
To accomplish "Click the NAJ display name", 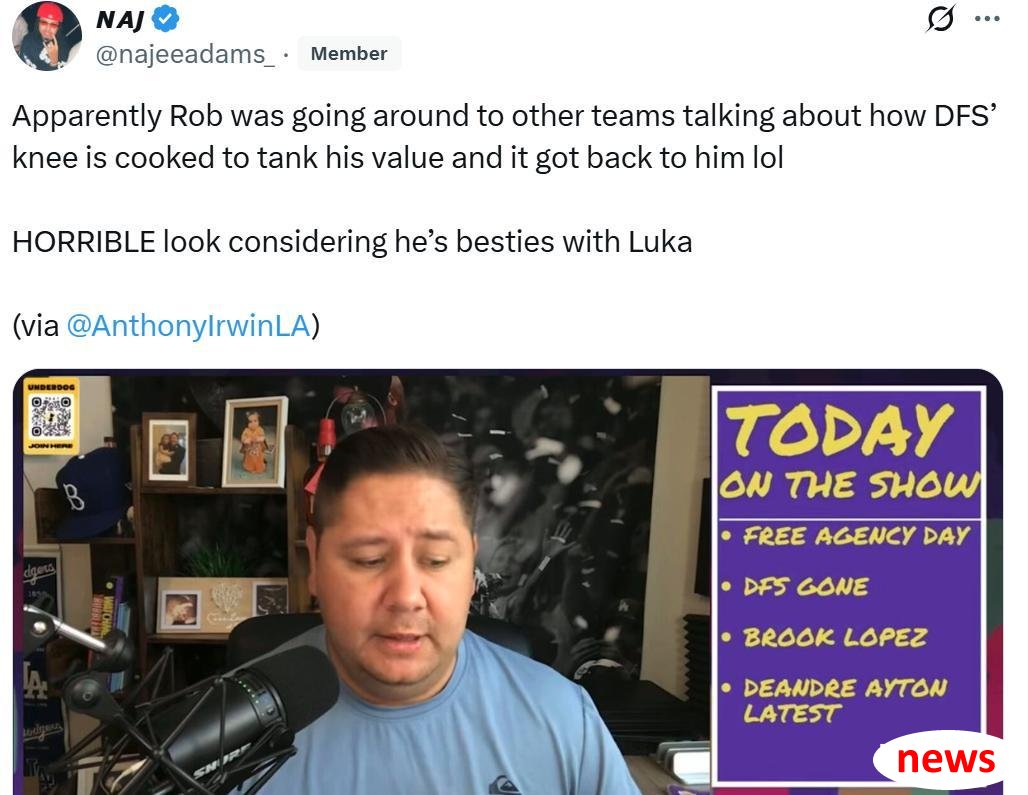I will [x=120, y=20].
